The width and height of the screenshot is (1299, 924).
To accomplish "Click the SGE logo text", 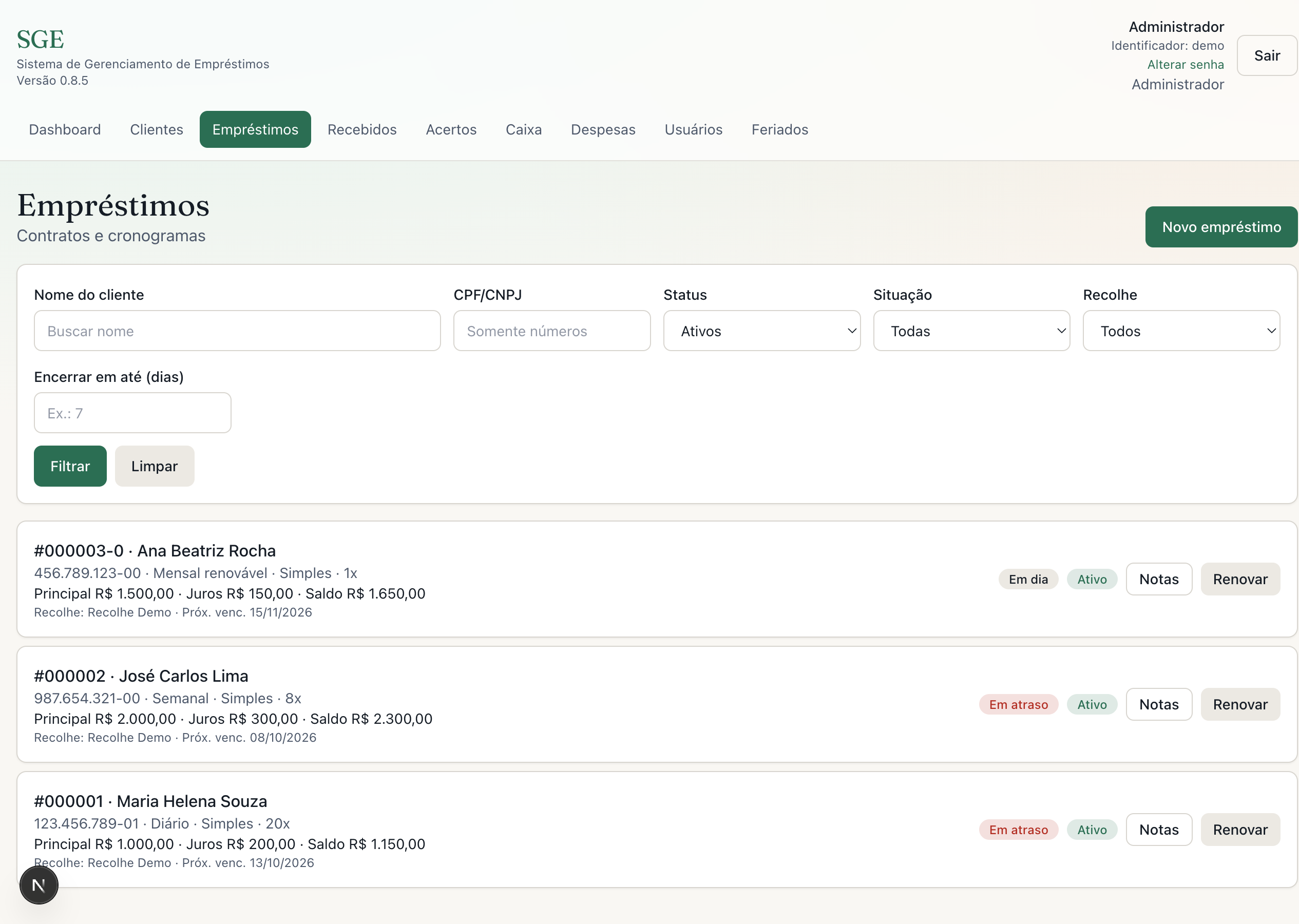I will point(41,39).
